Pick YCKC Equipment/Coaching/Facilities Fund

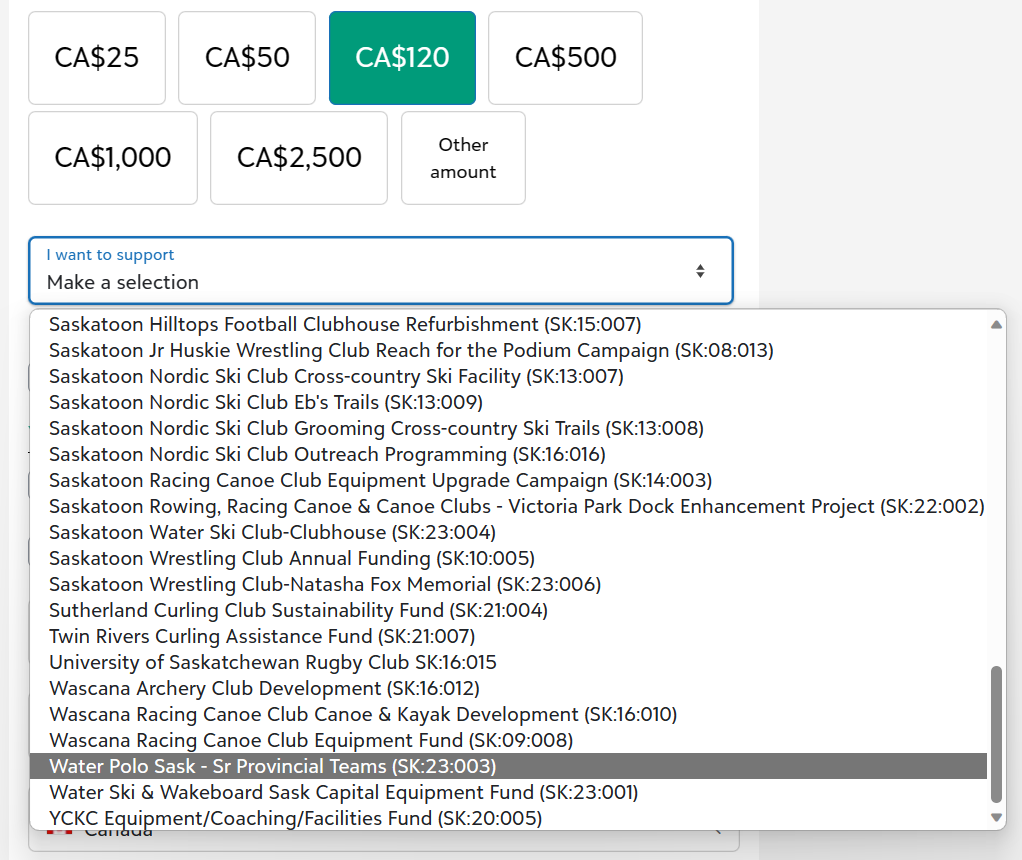[508, 818]
